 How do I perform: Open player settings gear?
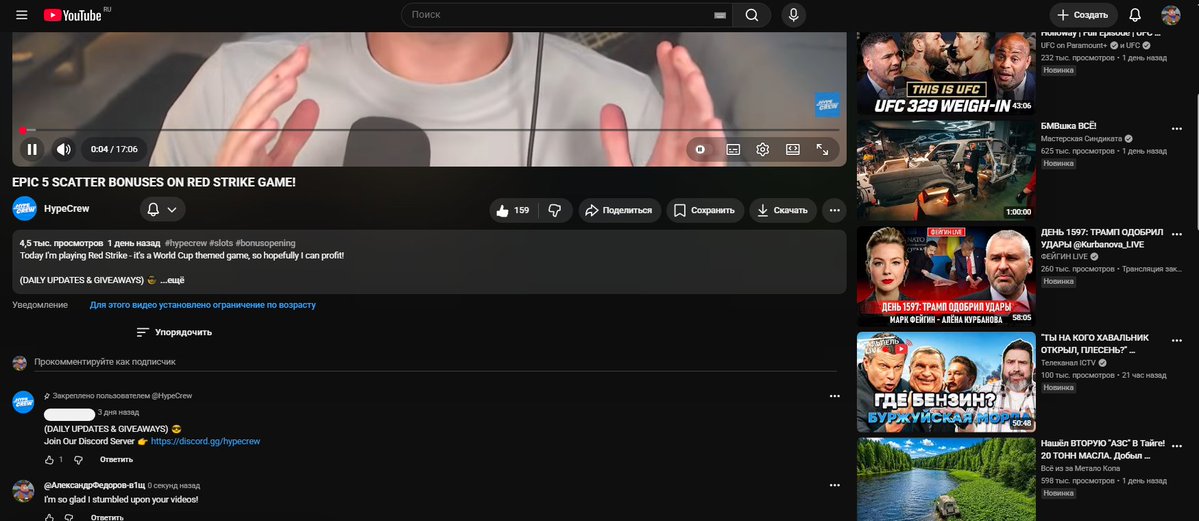pos(762,149)
